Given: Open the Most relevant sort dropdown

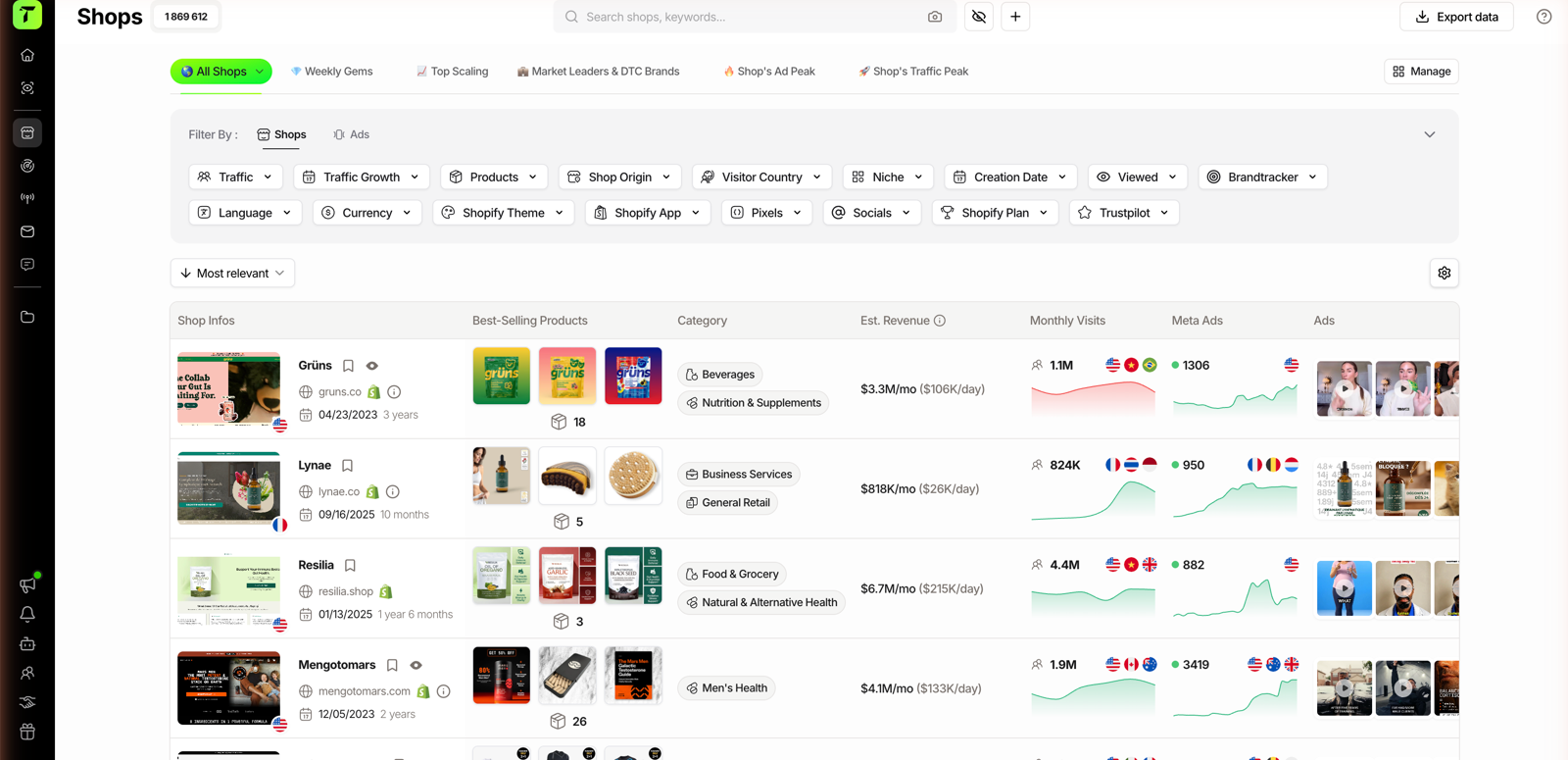Looking at the screenshot, I should coord(232,273).
